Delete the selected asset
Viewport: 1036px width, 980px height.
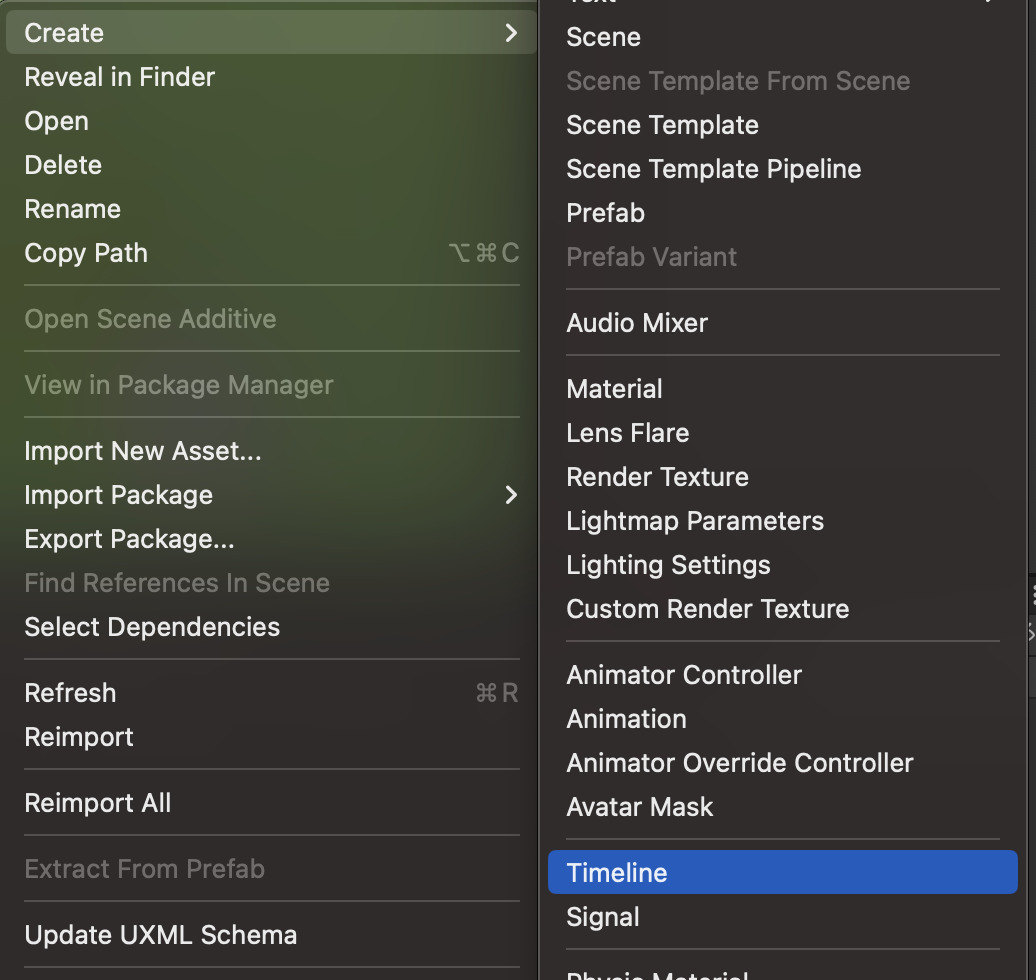tap(62, 164)
